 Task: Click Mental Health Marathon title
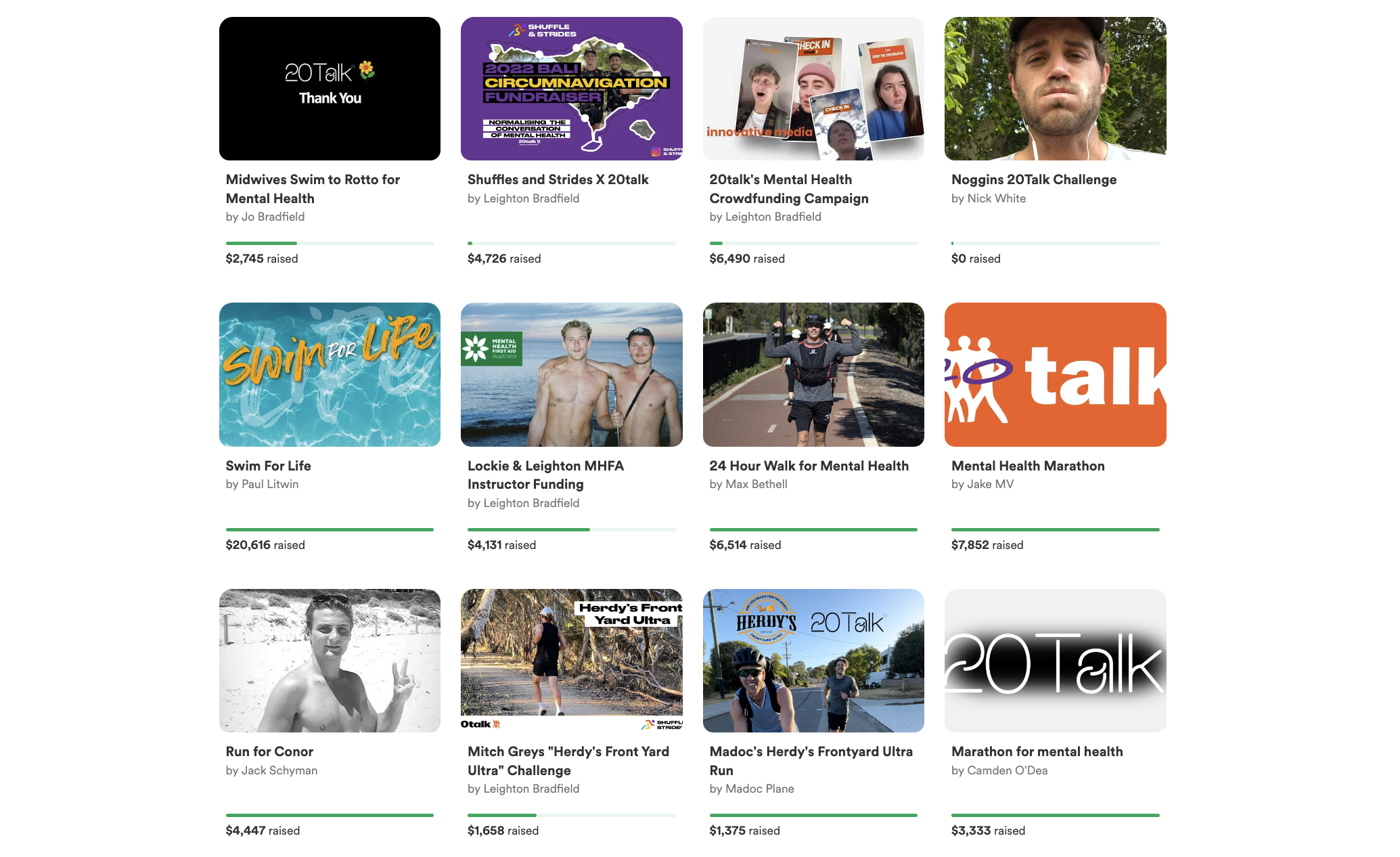pyautogui.click(x=1027, y=466)
